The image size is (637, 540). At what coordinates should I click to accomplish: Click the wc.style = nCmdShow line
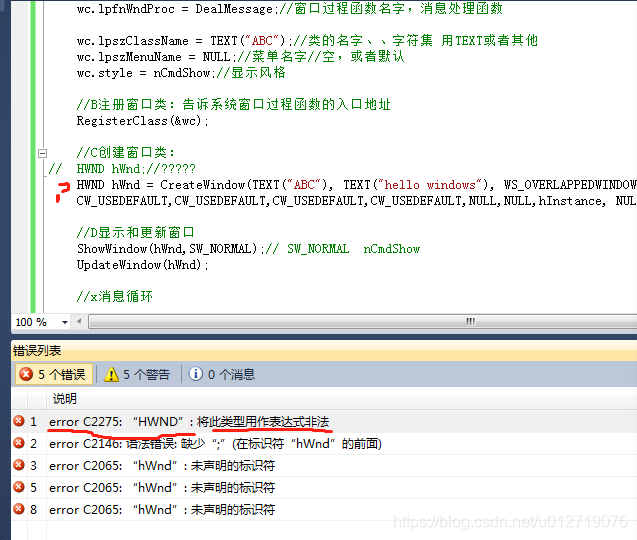tap(181, 73)
